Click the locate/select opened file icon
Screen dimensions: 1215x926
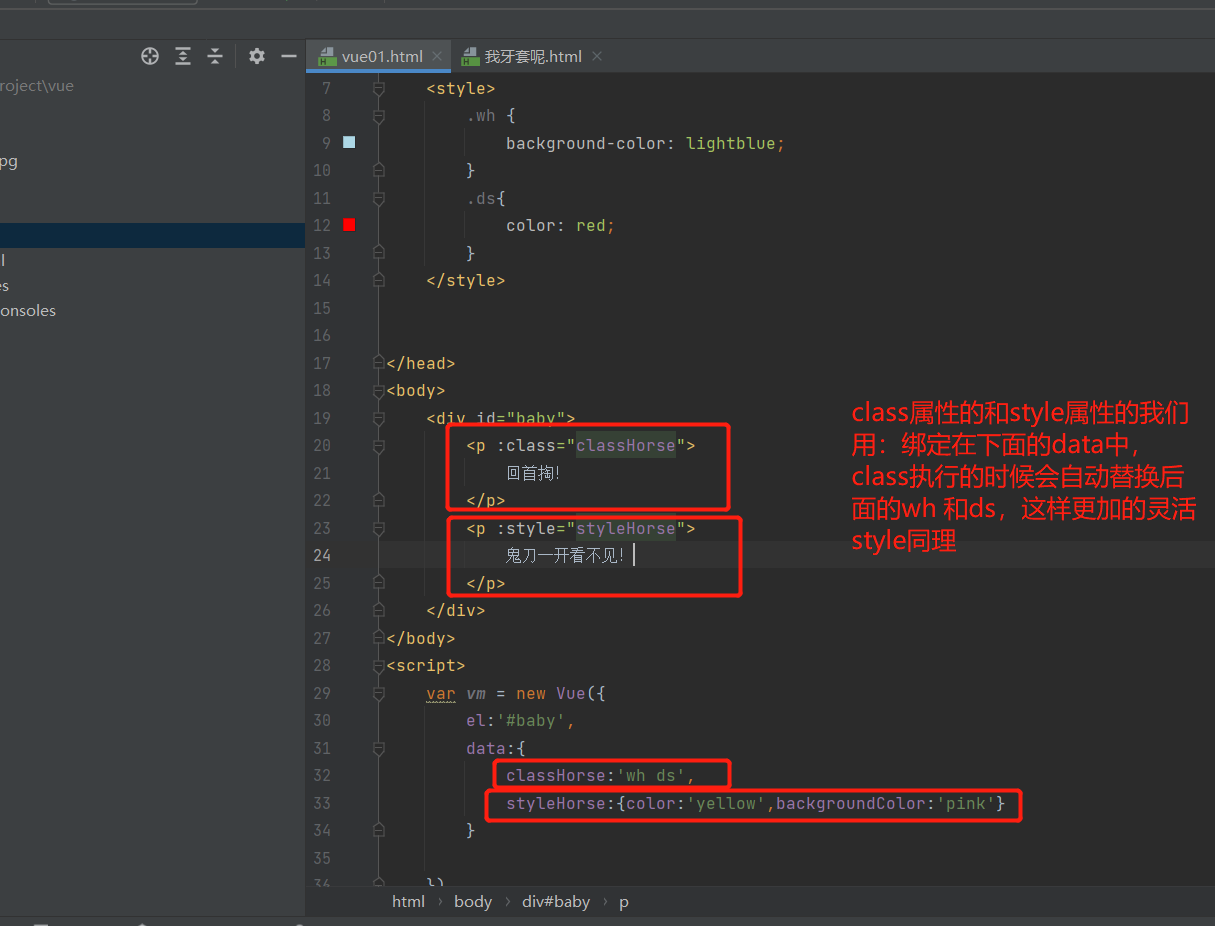click(x=150, y=56)
